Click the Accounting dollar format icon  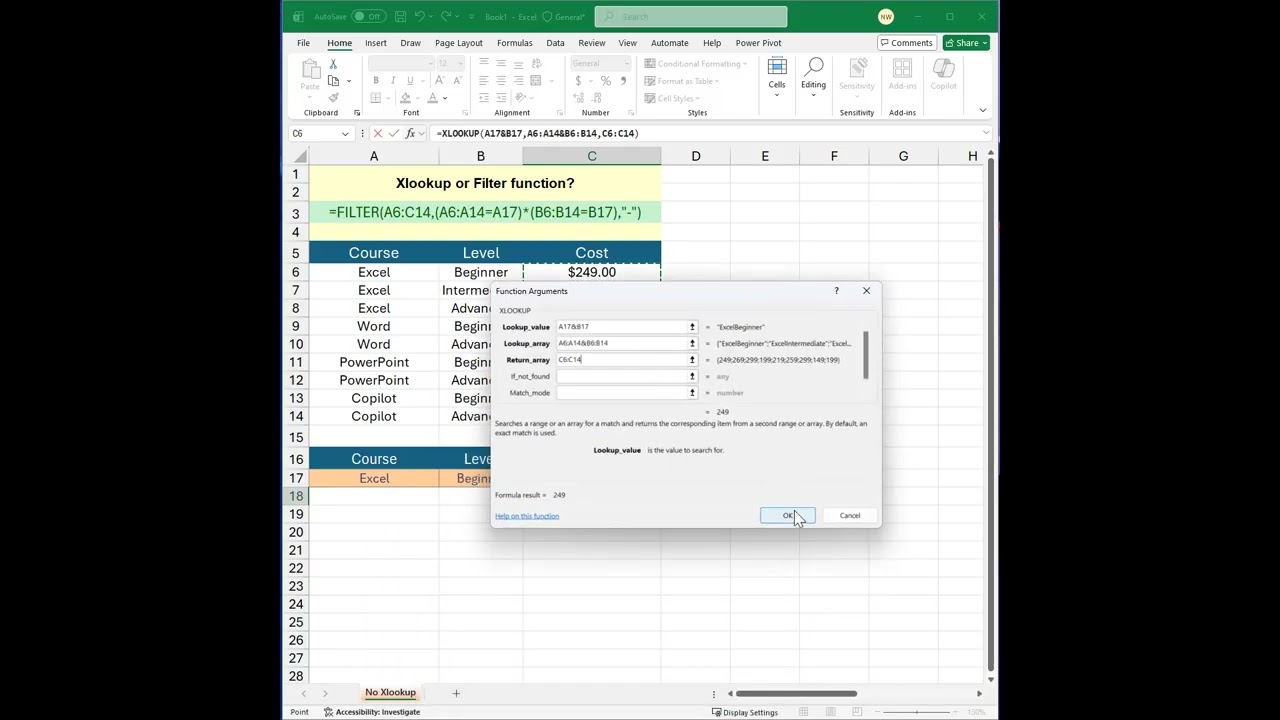tap(577, 81)
